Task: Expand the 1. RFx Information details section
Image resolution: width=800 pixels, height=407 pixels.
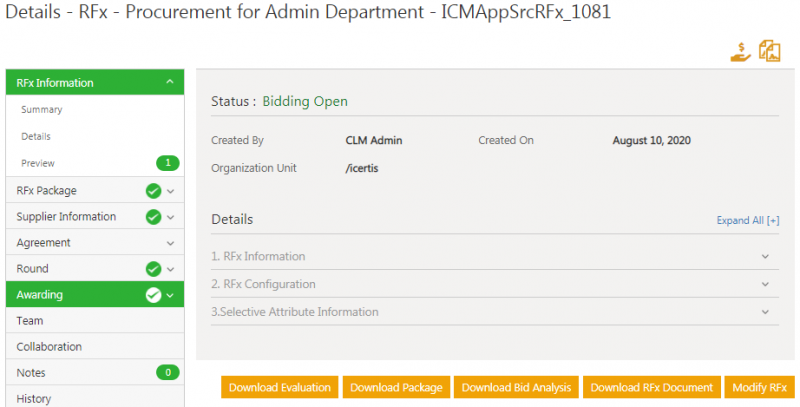Action: click(765, 256)
